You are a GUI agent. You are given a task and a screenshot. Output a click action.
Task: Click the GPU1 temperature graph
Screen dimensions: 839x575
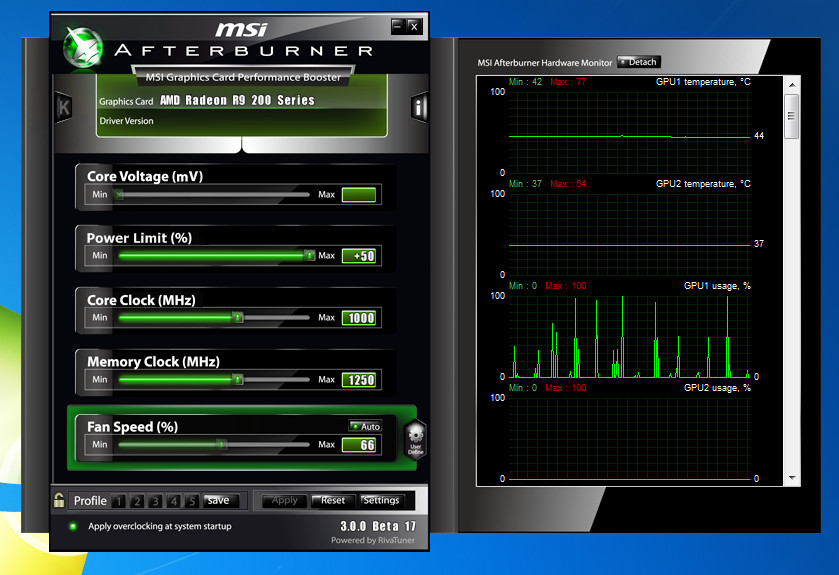click(629, 132)
